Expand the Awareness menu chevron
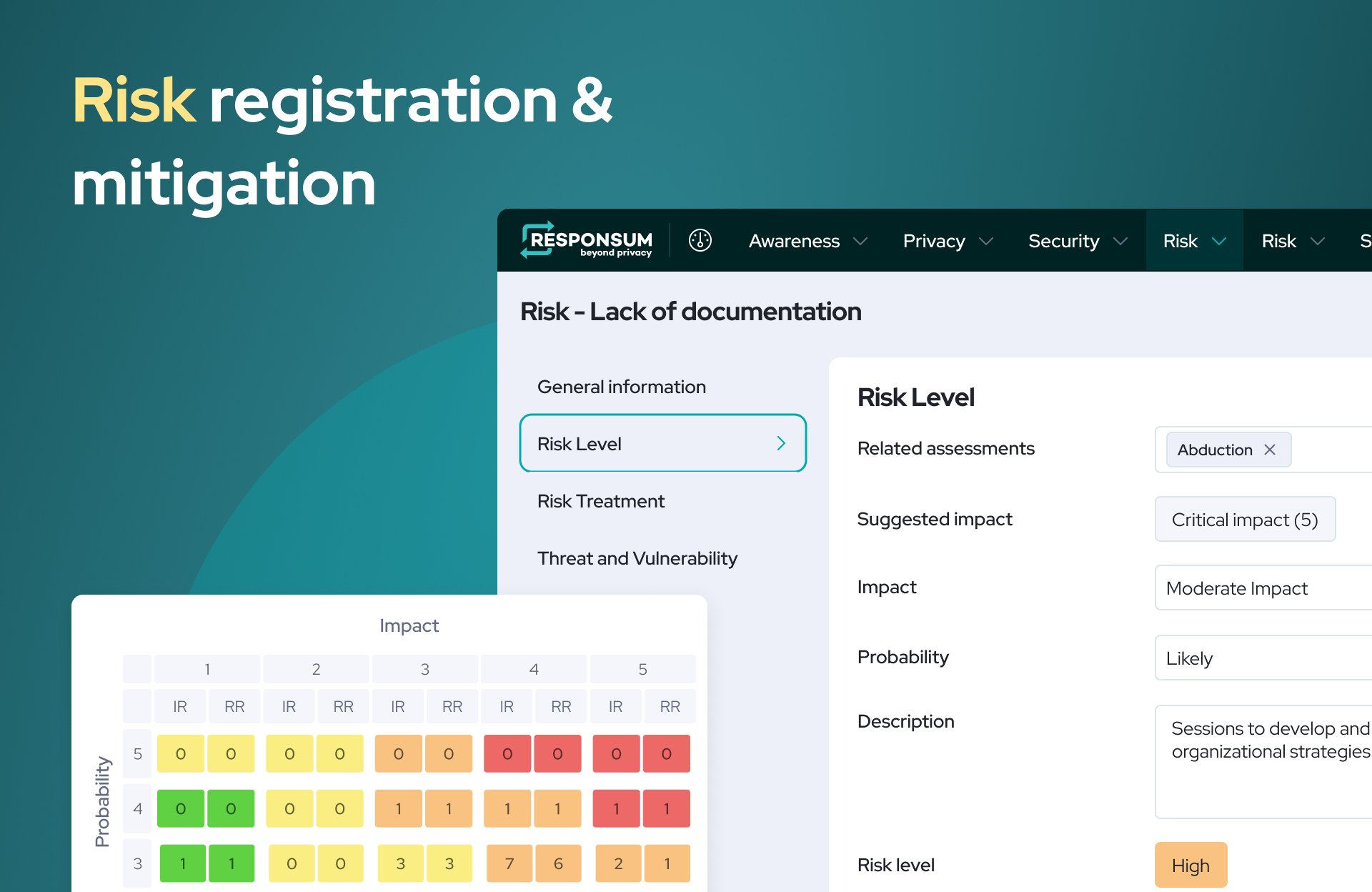Screen dimensions: 1372x892 click(860, 242)
